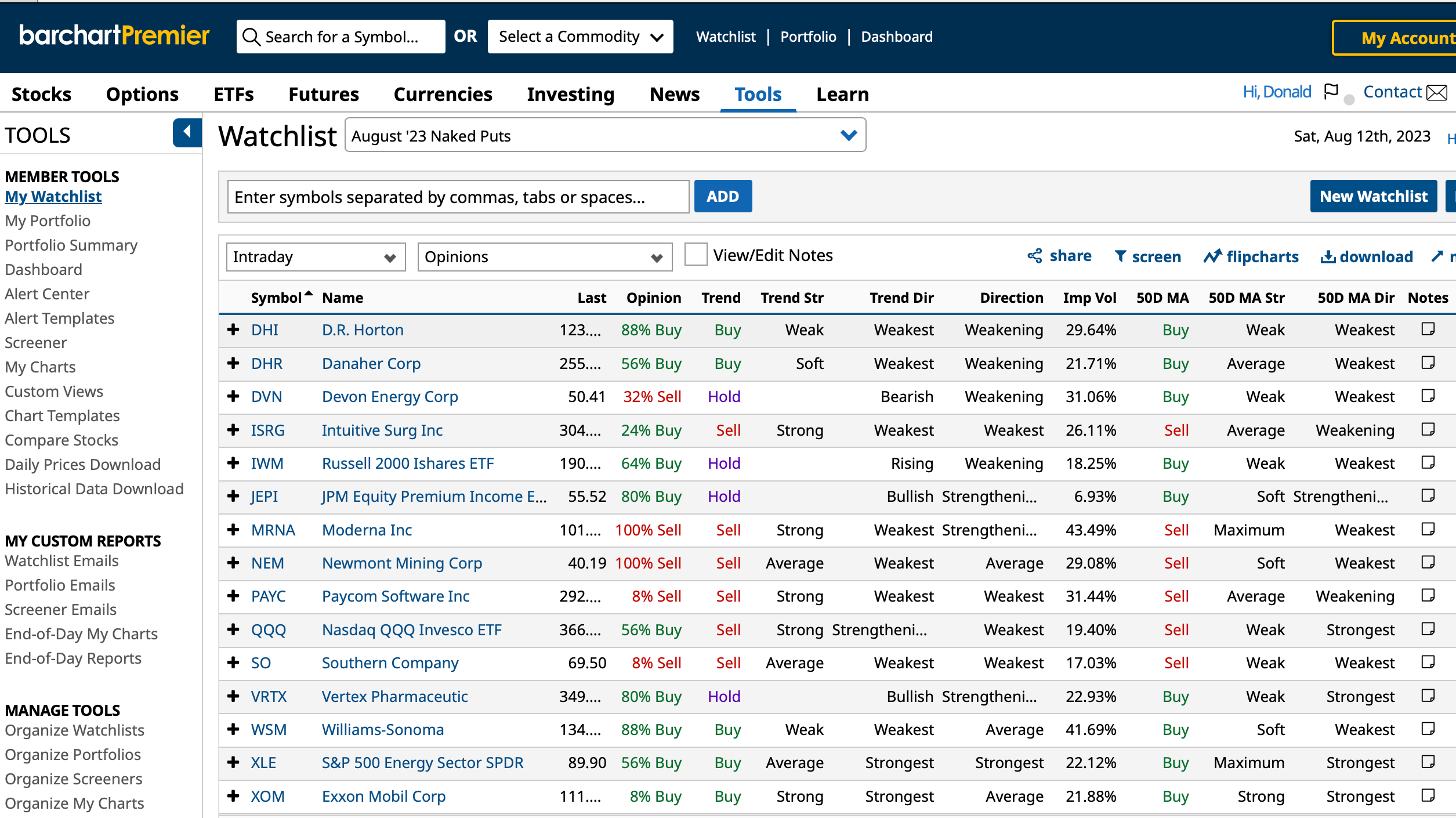Enable the View/Edit Notes checkbox
1456x818 pixels.
pos(696,255)
